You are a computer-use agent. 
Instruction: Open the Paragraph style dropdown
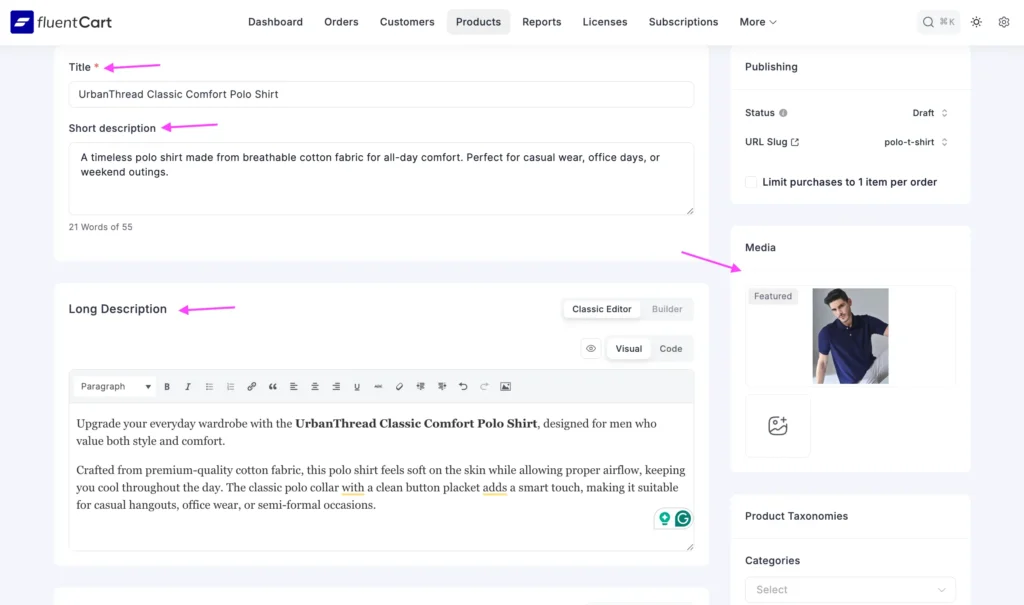[113, 386]
